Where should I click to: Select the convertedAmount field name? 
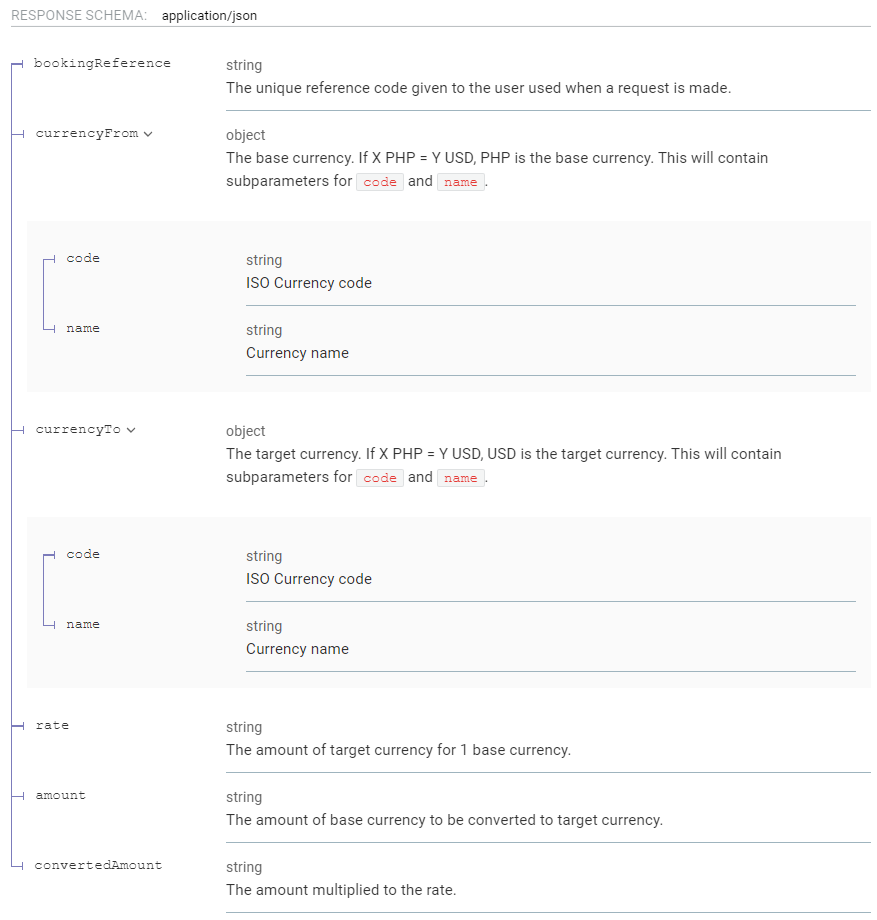[99, 865]
